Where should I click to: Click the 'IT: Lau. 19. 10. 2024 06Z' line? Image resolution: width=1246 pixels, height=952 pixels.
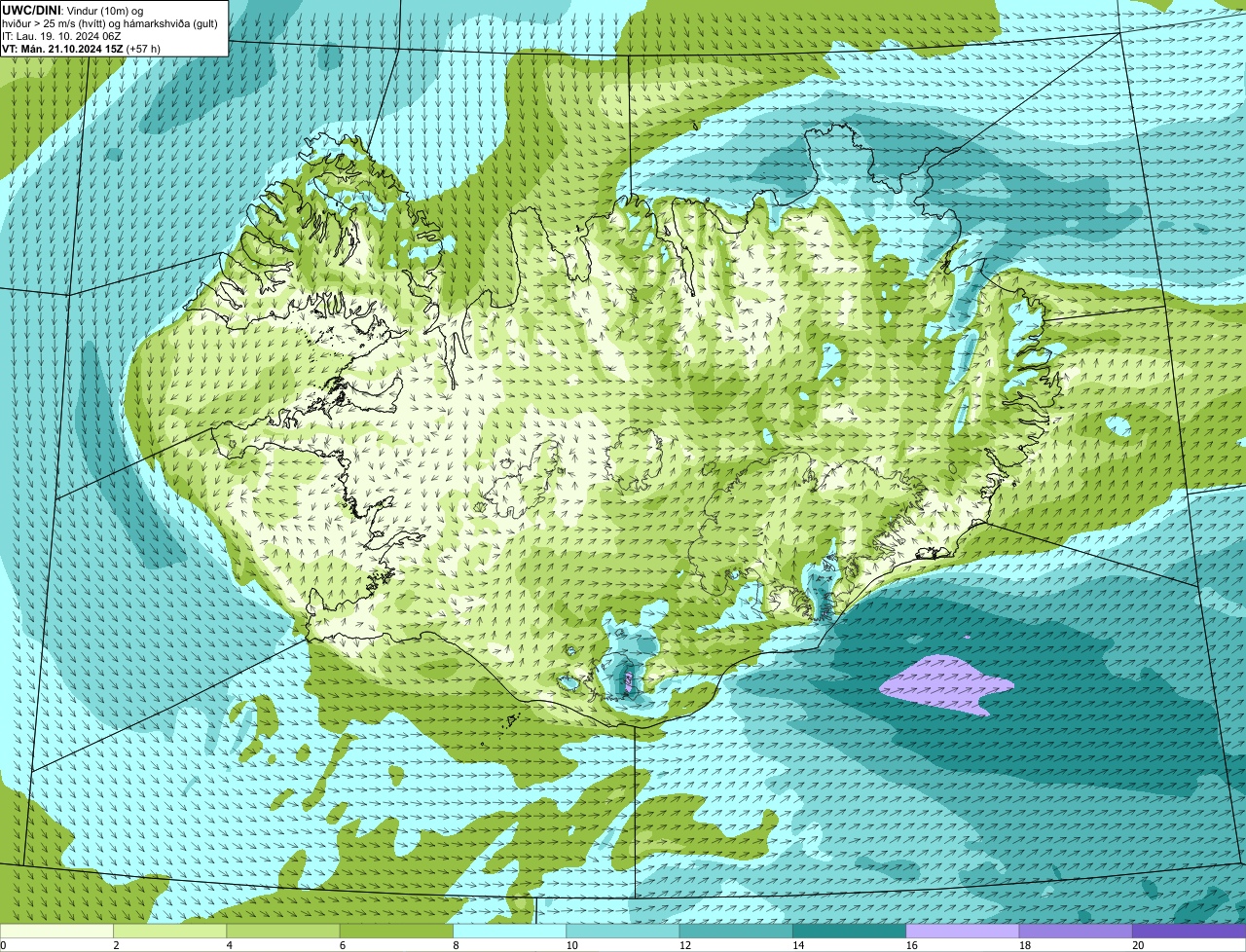point(61,35)
